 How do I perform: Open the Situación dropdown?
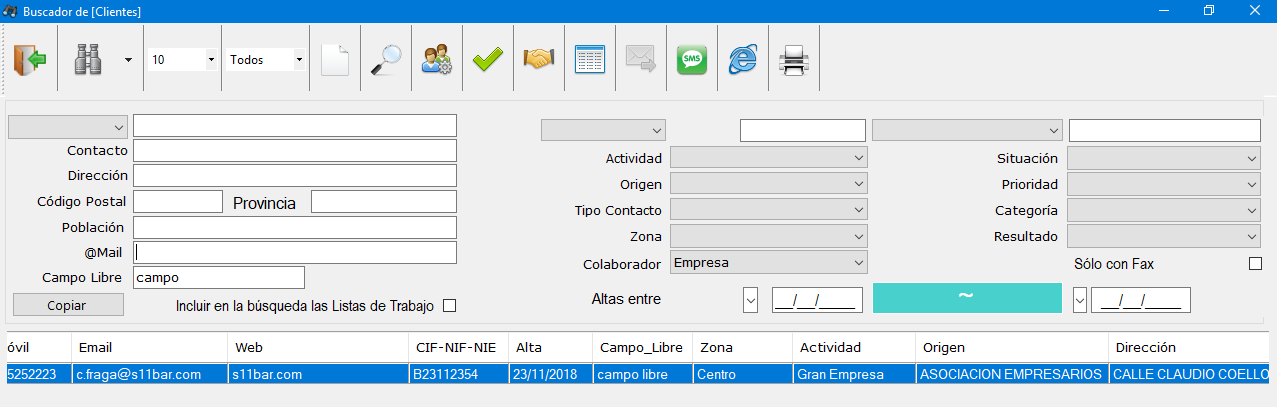[1164, 158]
